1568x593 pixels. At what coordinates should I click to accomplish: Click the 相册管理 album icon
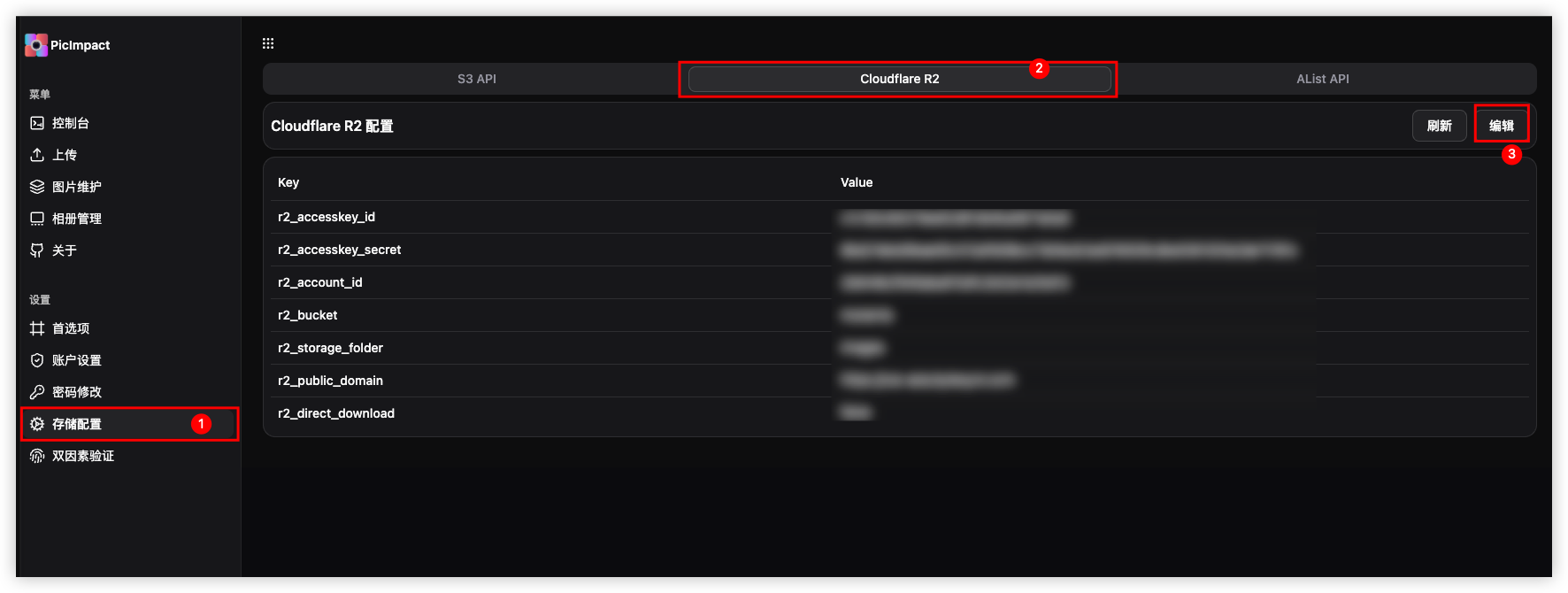[x=37, y=219]
